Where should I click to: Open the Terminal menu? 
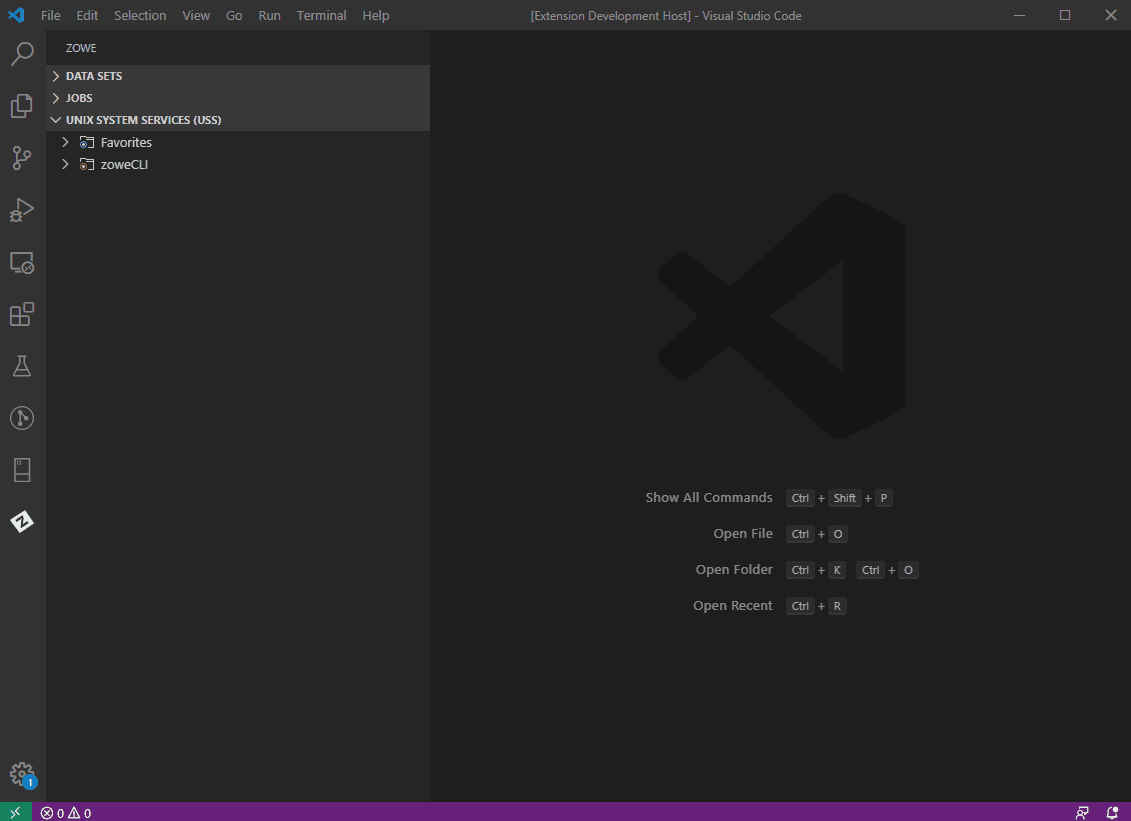[x=322, y=15]
